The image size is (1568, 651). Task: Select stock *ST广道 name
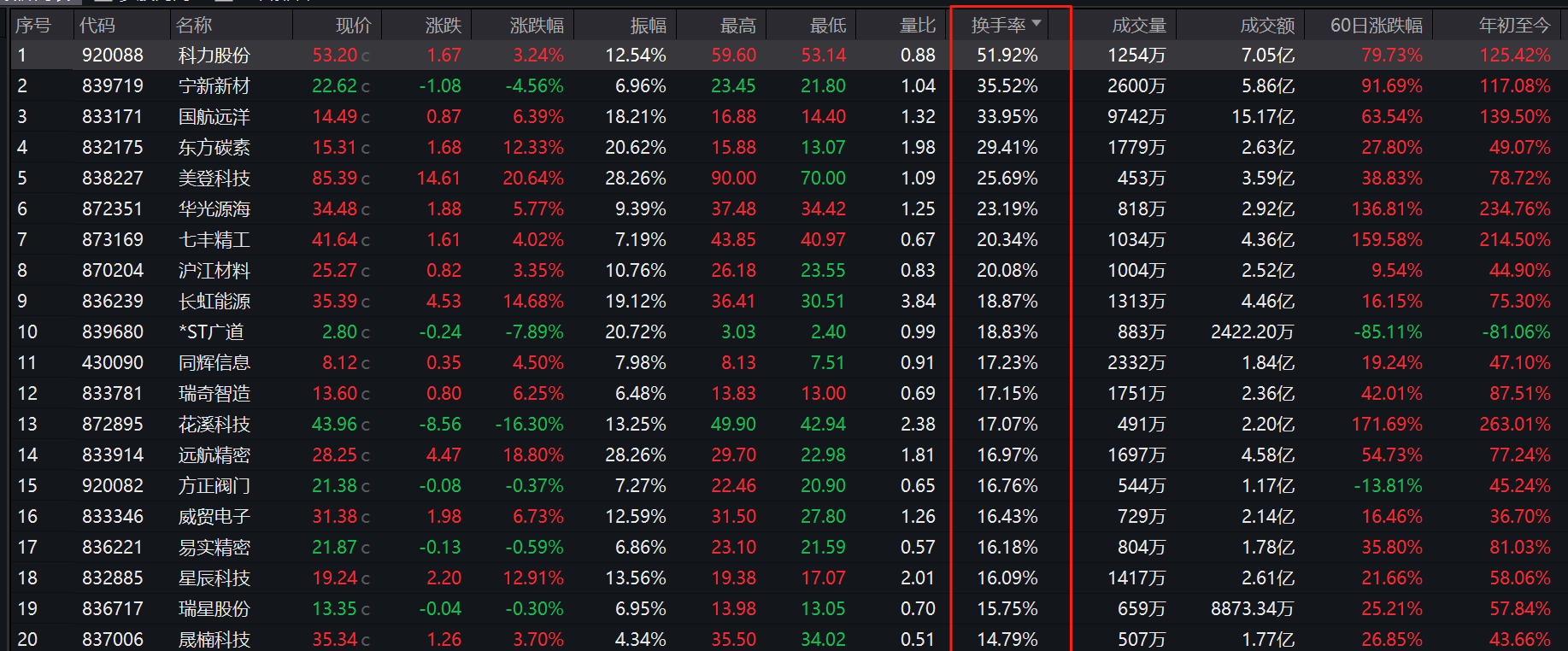211,332
